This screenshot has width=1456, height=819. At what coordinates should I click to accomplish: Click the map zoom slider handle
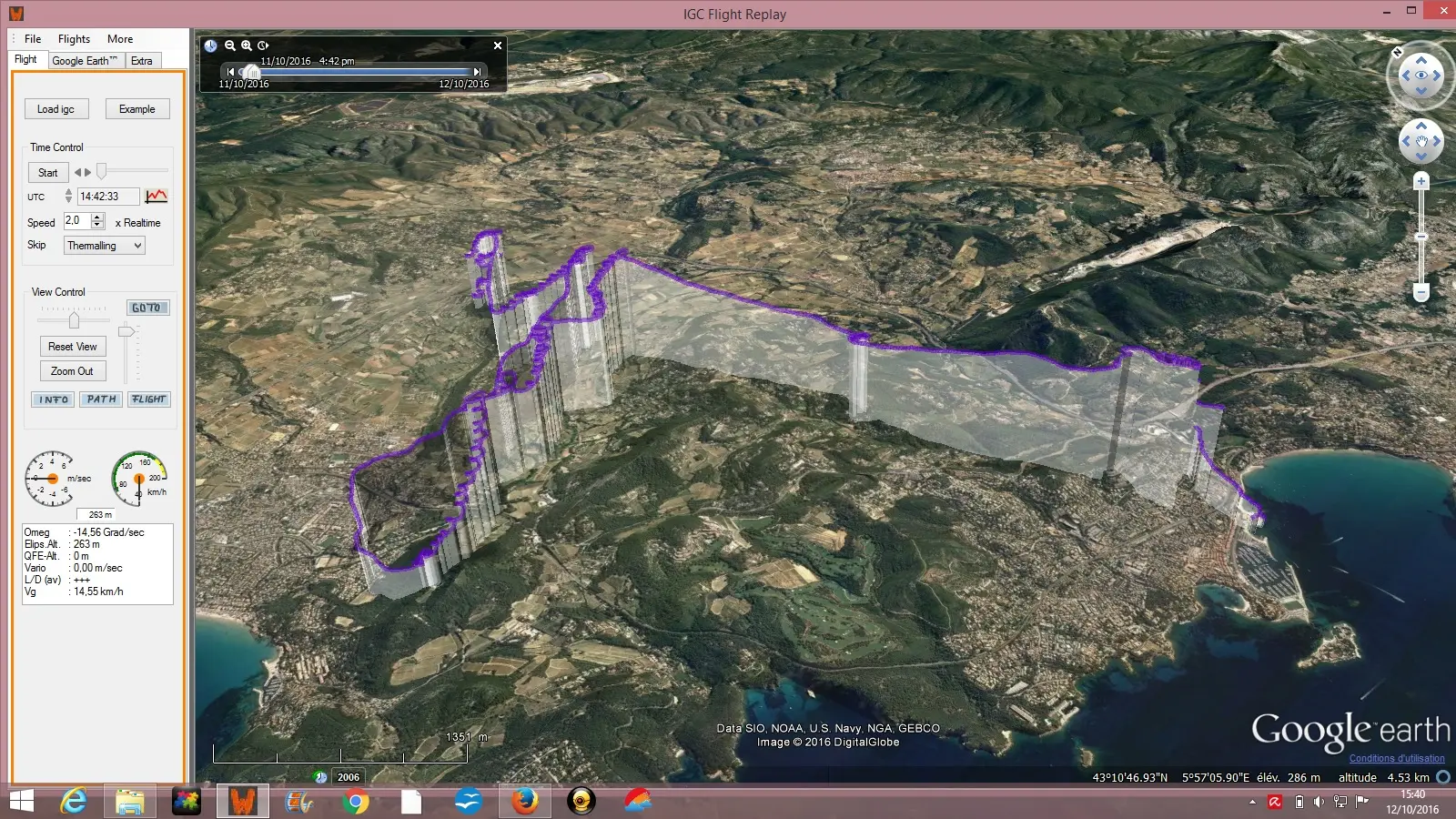pos(1421,237)
